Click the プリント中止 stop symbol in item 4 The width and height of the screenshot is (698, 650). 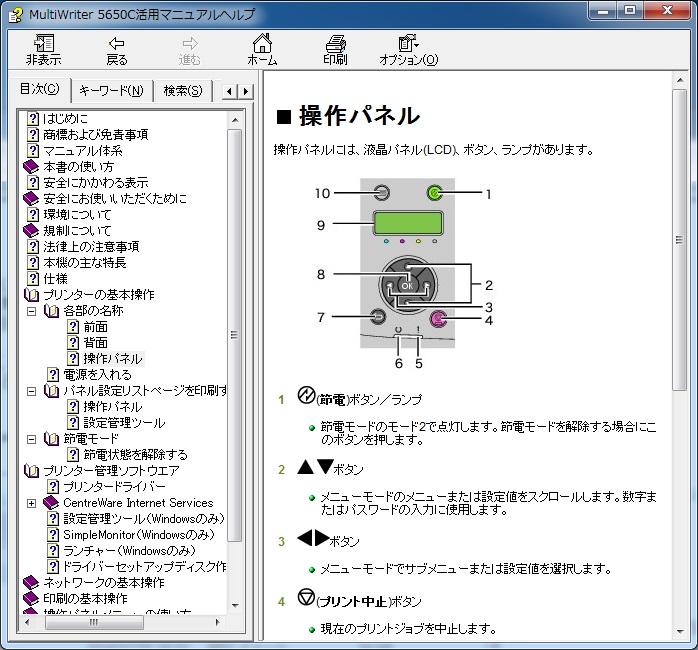tap(306, 597)
